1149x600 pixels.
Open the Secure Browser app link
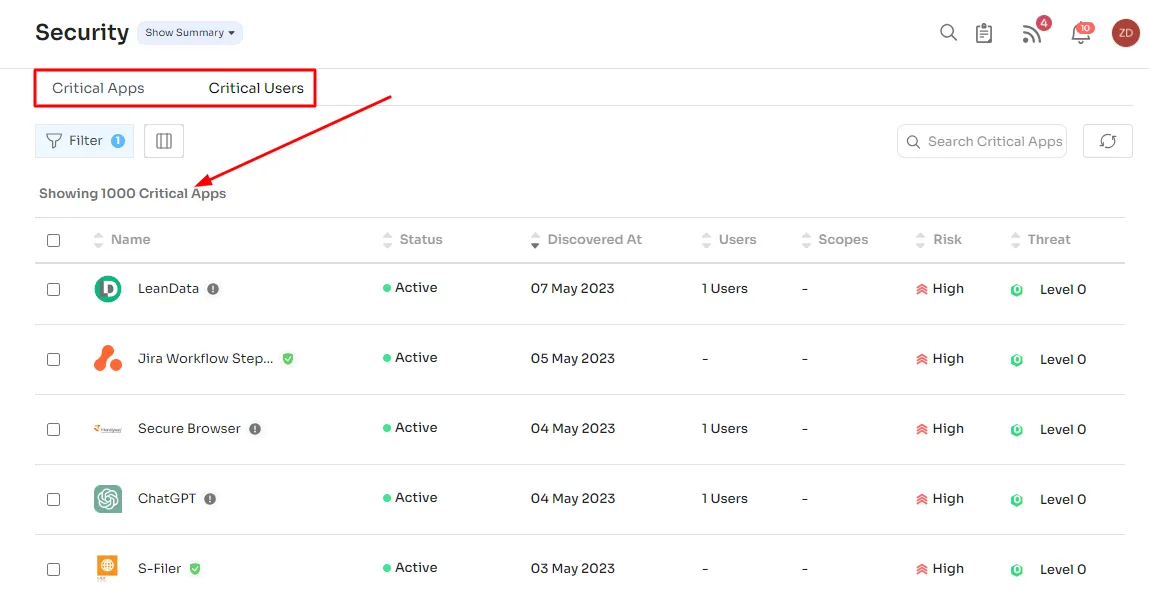[189, 429]
